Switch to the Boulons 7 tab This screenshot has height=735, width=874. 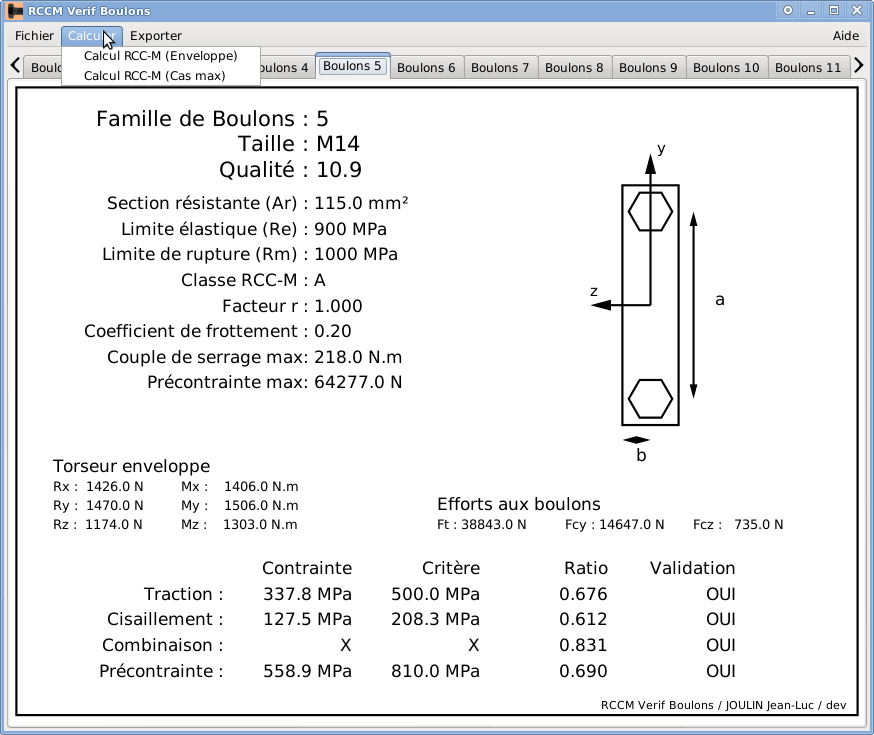pos(500,67)
